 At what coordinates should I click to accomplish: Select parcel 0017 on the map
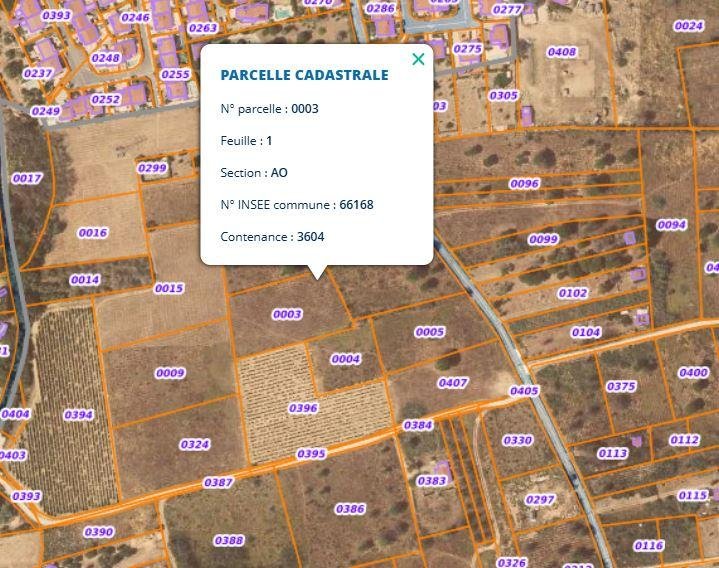click(27, 179)
